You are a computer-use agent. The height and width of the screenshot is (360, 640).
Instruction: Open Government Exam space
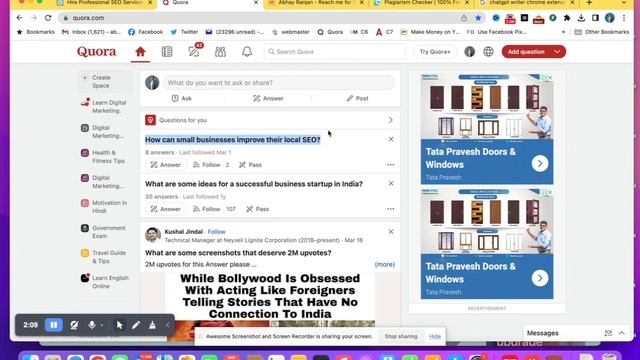pos(105,232)
